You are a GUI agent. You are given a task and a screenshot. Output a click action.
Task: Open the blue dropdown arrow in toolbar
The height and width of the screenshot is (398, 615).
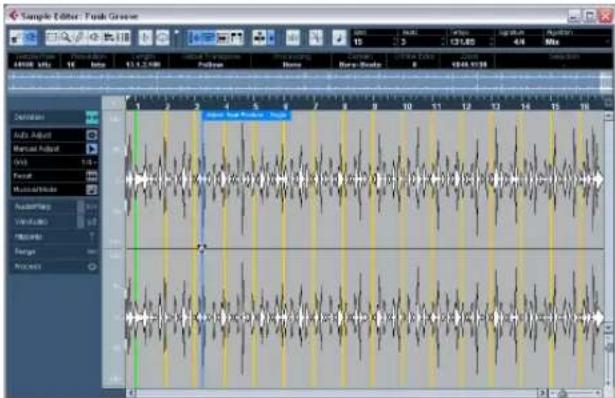[271, 38]
